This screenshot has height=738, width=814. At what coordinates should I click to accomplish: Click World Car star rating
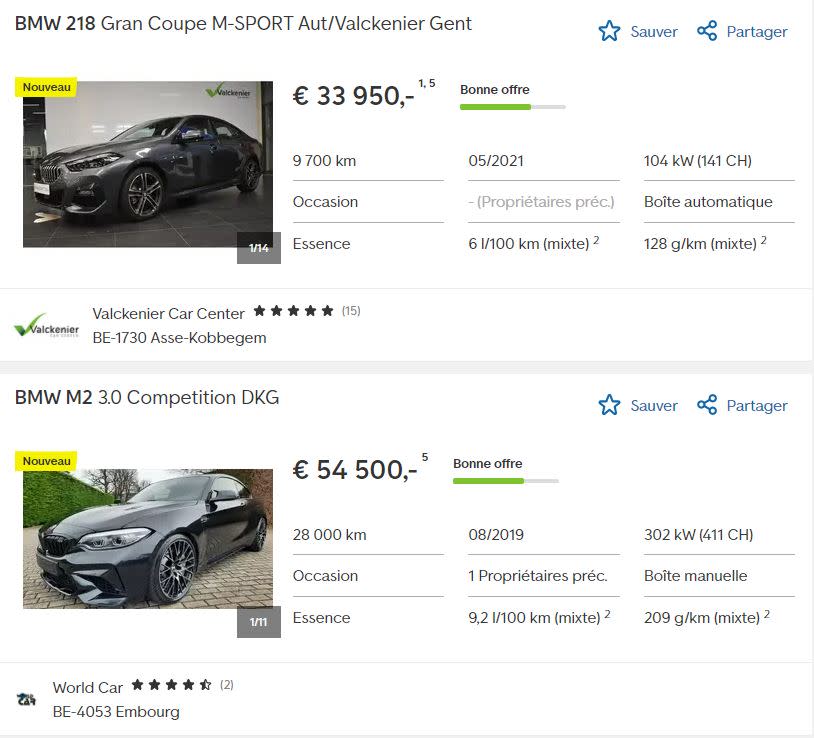coord(171,685)
